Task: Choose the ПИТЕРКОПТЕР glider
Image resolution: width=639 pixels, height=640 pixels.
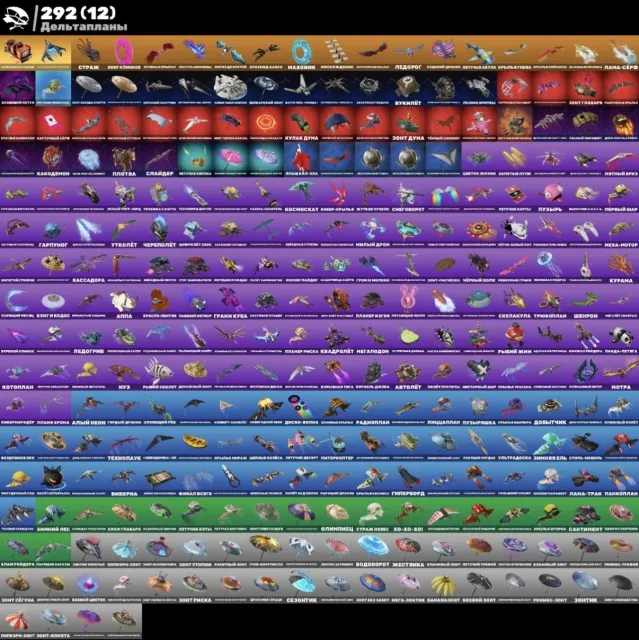Action: pyautogui.click(x=337, y=444)
